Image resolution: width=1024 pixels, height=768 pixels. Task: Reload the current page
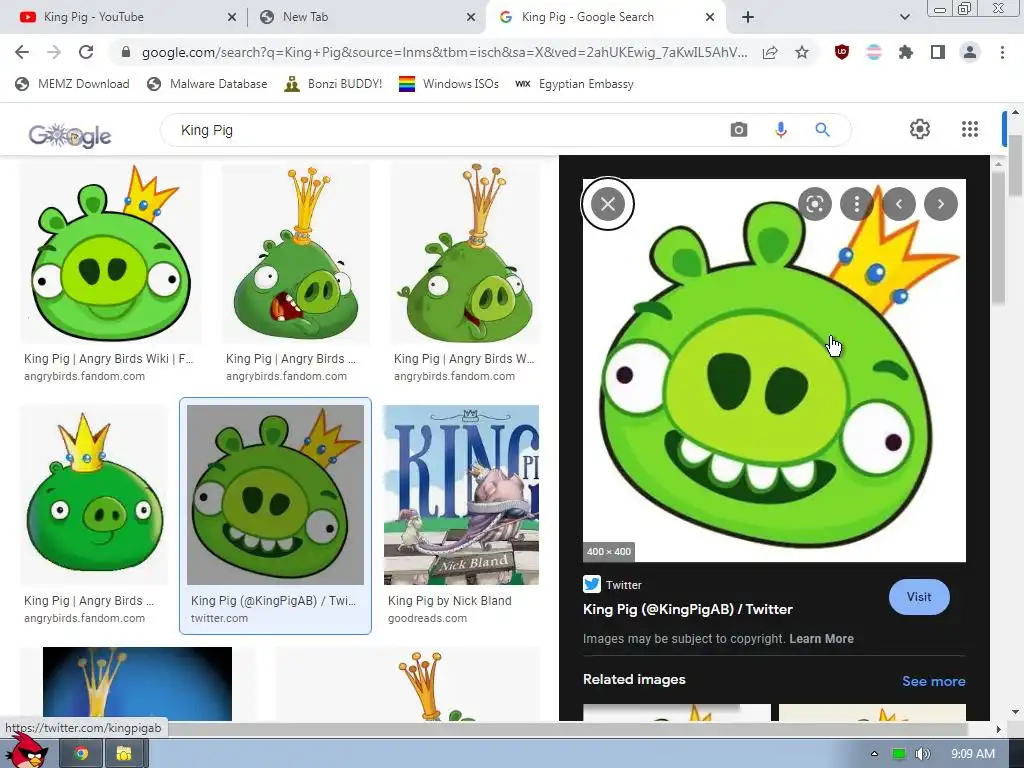point(86,52)
